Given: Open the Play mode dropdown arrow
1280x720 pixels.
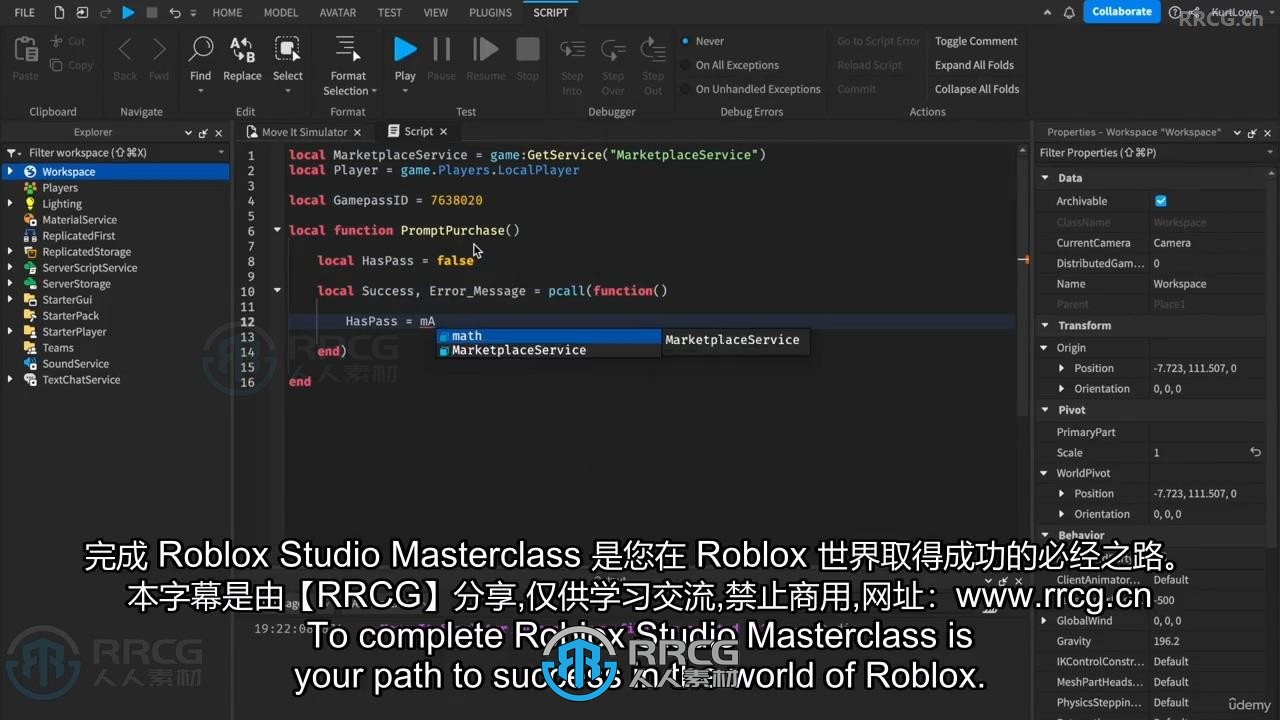Looking at the screenshot, I should [405, 91].
